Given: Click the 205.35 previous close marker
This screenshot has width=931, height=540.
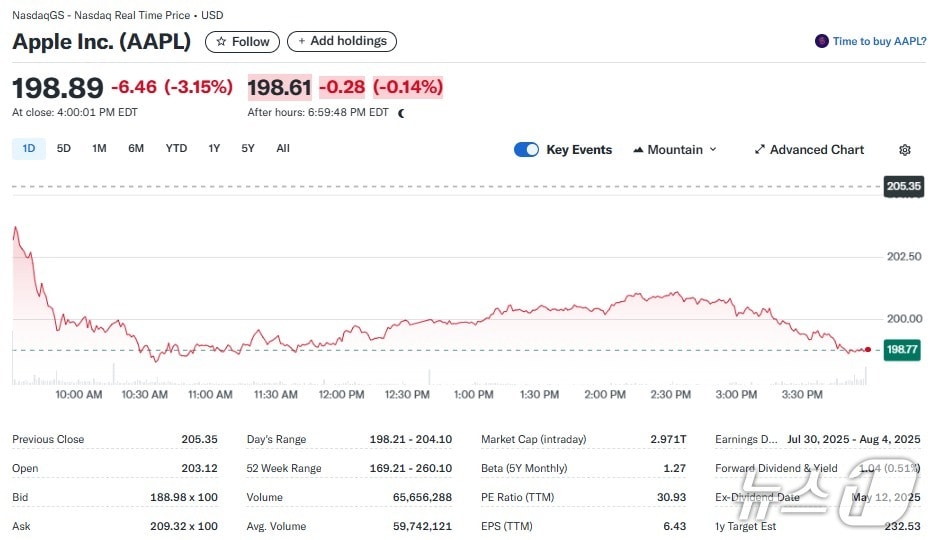Looking at the screenshot, I should pyautogui.click(x=903, y=186).
